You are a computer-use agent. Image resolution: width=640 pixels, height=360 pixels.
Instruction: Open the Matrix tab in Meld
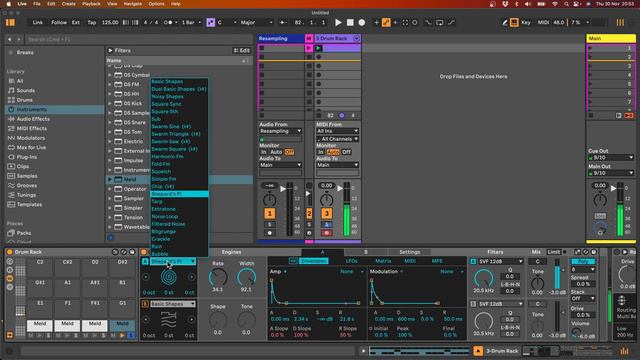383,261
